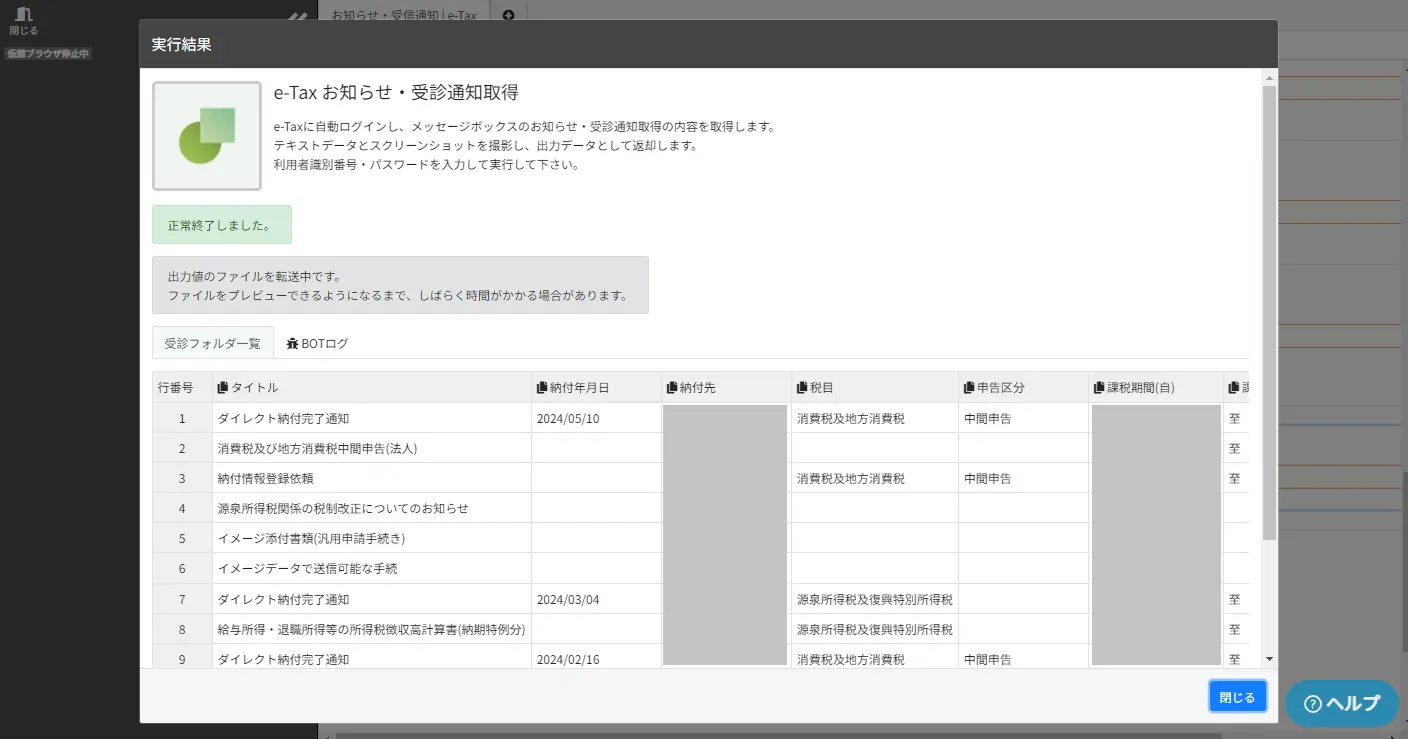The height and width of the screenshot is (739, 1408).
Task: Click the e-Tax お知らせ・受診通知取得 heading
Action: coord(396,93)
